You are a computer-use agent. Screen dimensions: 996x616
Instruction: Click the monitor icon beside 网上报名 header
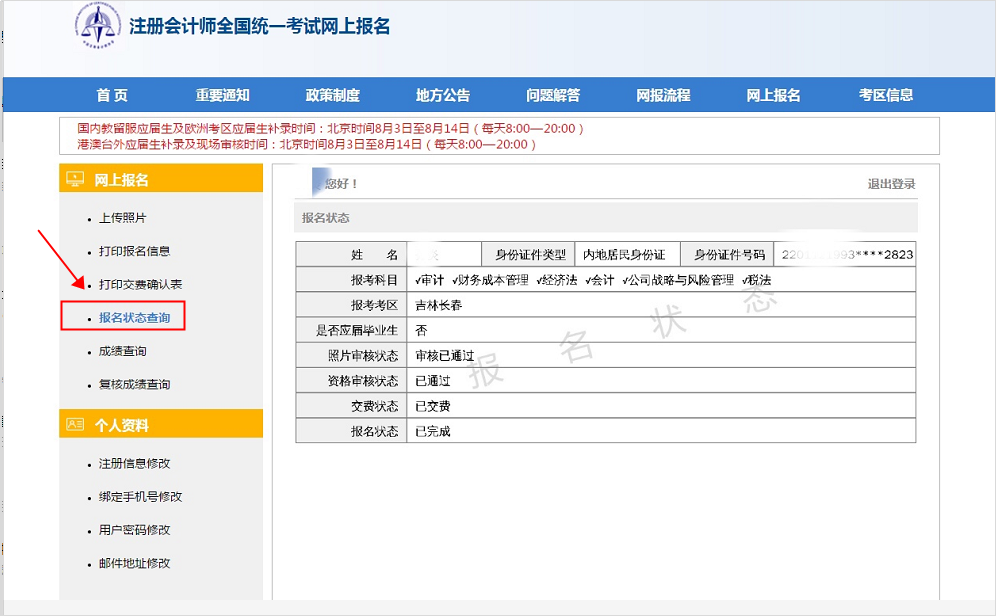pos(74,180)
